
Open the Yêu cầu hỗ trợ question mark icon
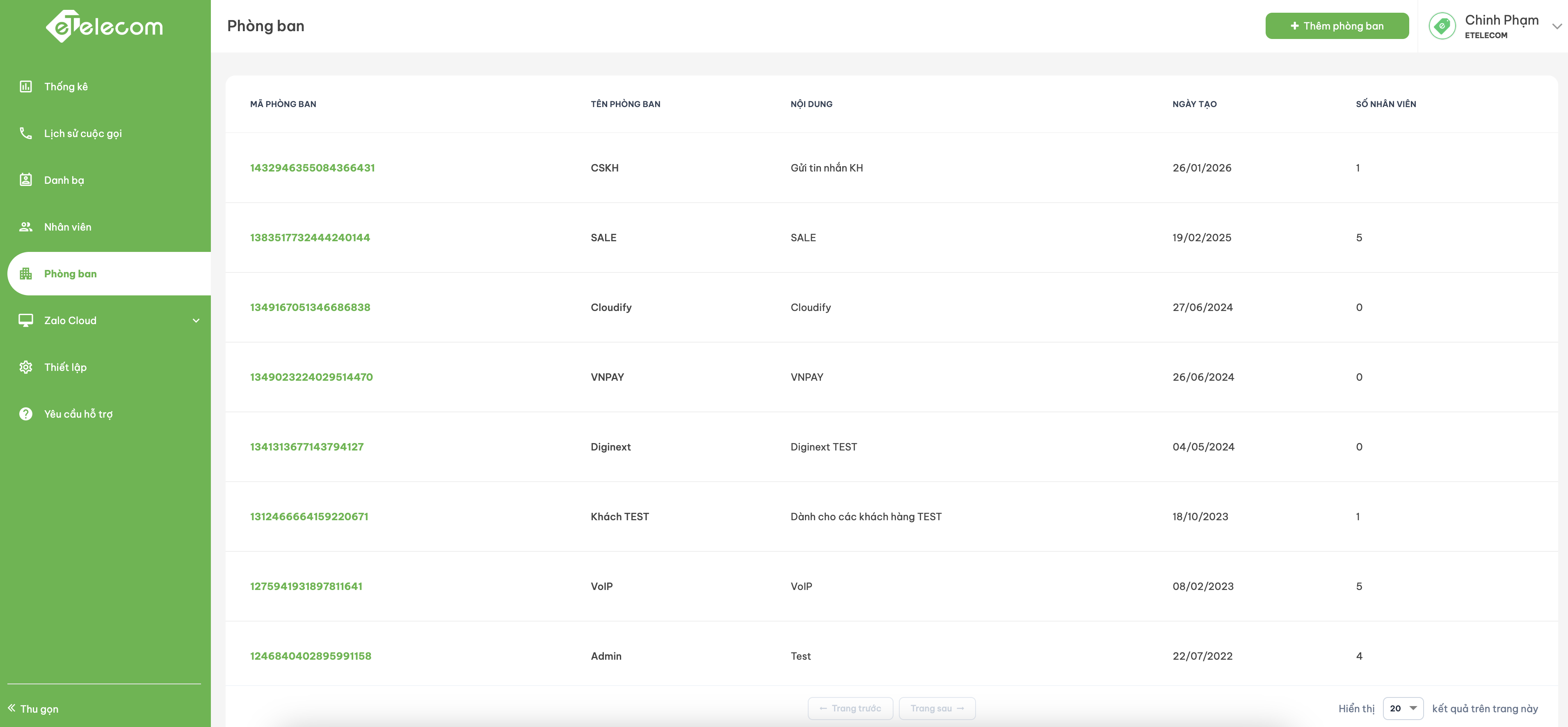(x=25, y=414)
